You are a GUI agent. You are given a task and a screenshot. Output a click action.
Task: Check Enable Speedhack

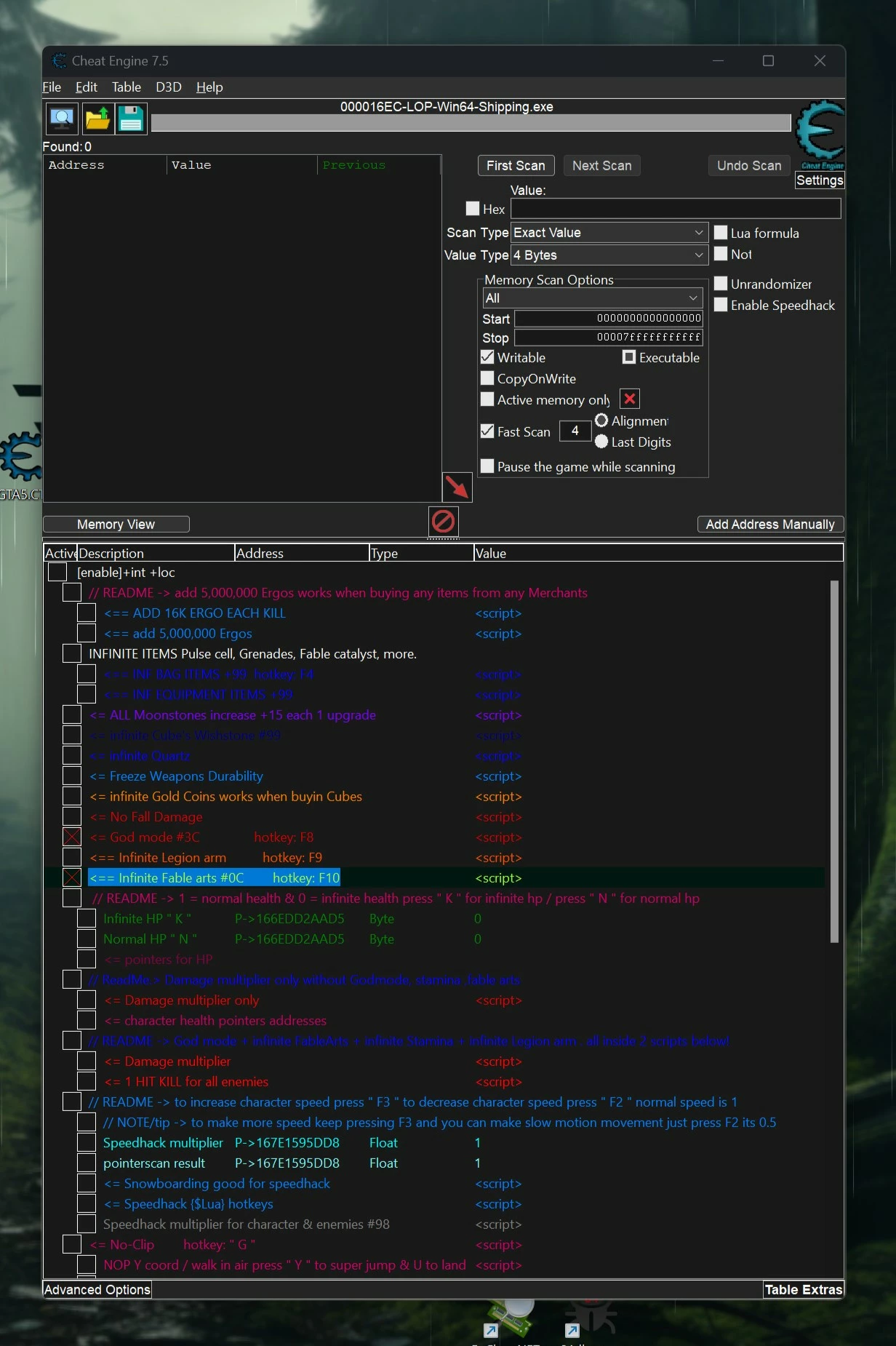tap(721, 305)
